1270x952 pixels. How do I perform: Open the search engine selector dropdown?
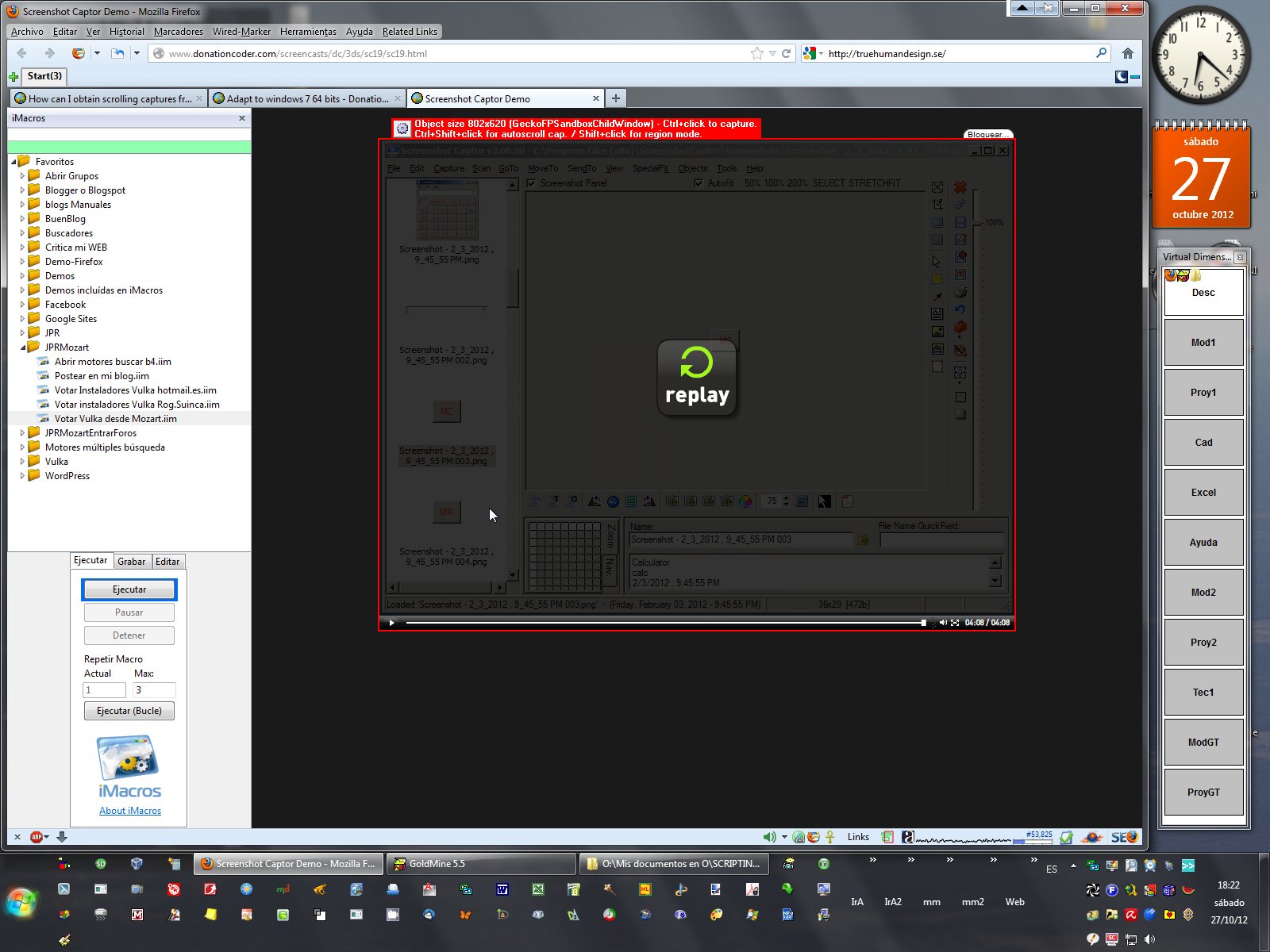pyautogui.click(x=822, y=53)
